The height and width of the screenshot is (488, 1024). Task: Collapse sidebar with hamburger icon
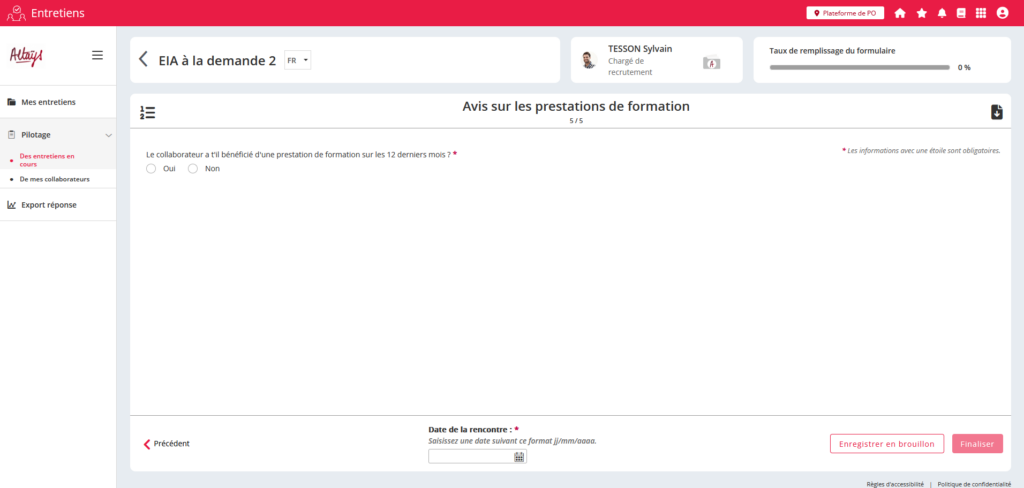point(97,55)
